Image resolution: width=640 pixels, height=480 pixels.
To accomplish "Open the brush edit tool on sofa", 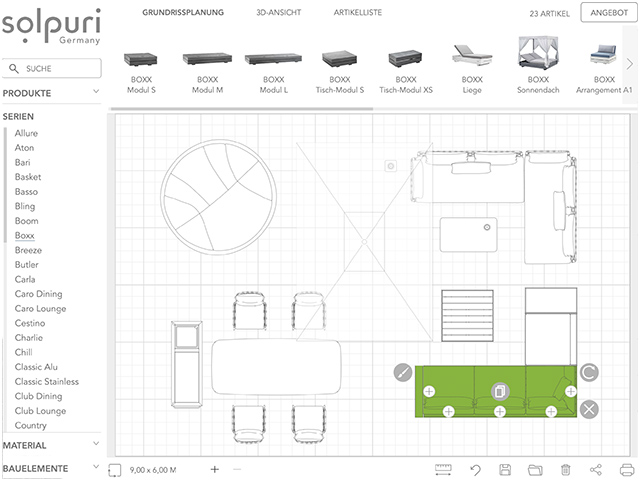I will (402, 372).
